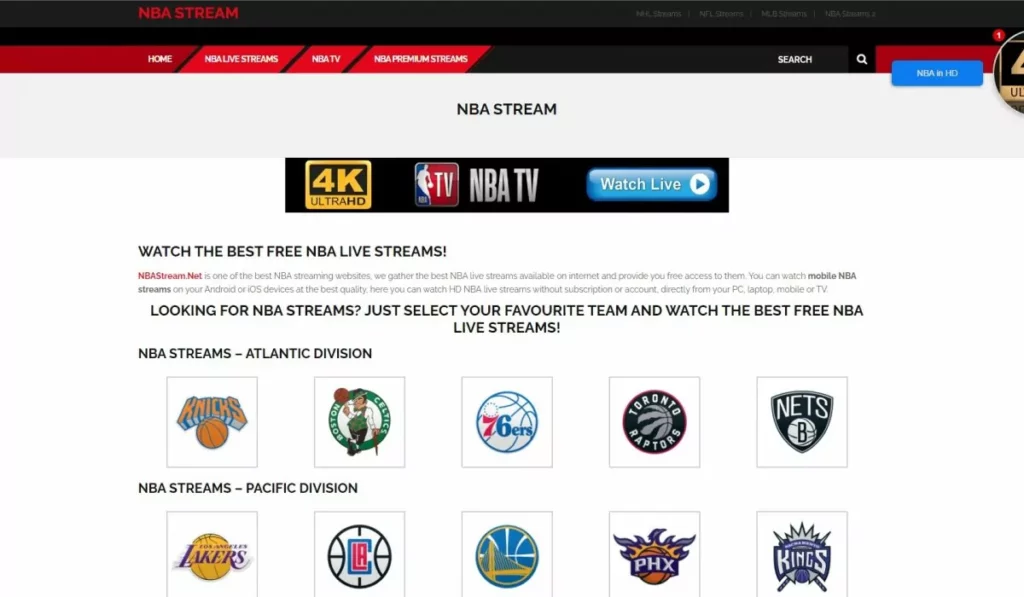Click the Pacific Division heading
The width and height of the screenshot is (1024, 597).
pyautogui.click(x=248, y=488)
